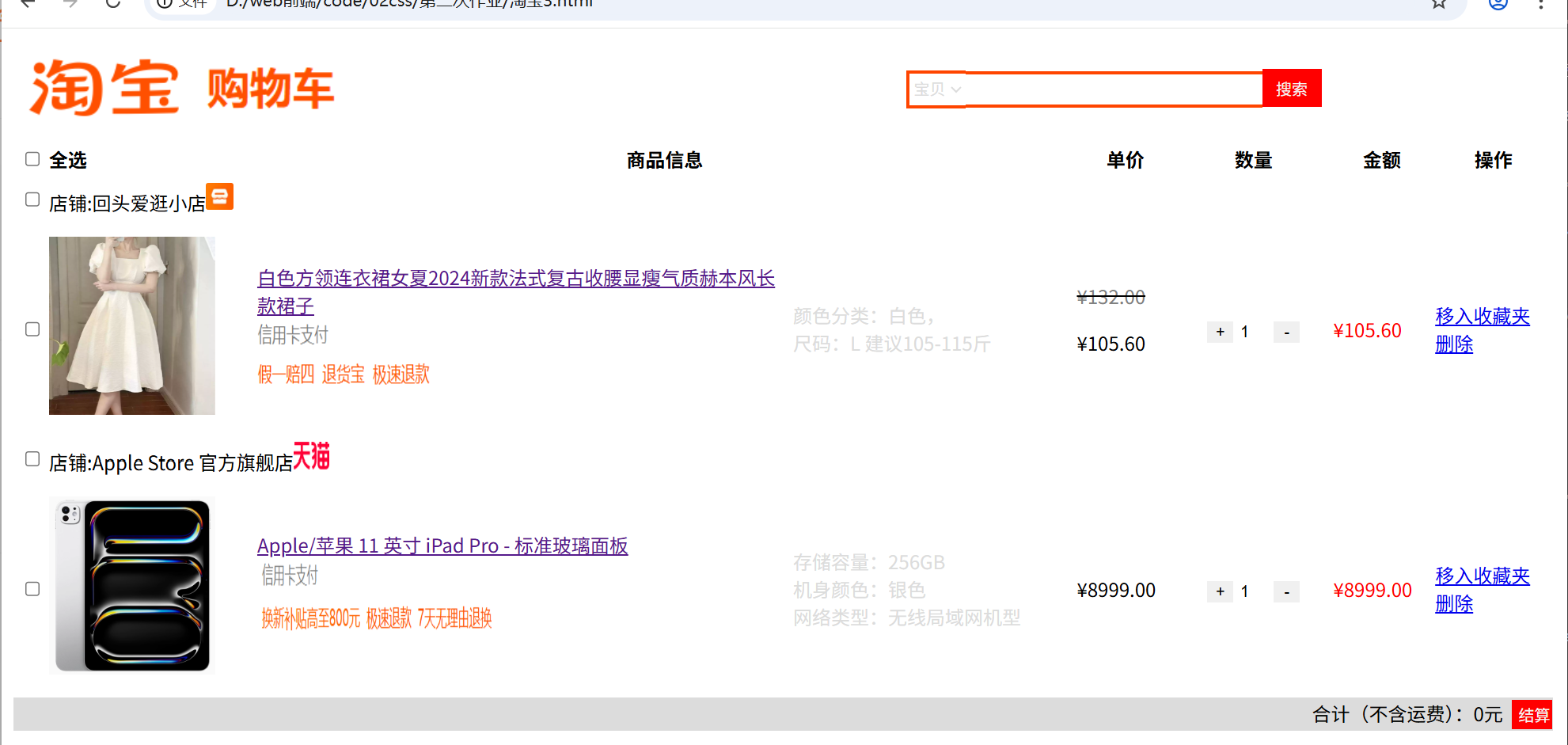Delete the white dress from cart

pyautogui.click(x=1454, y=344)
